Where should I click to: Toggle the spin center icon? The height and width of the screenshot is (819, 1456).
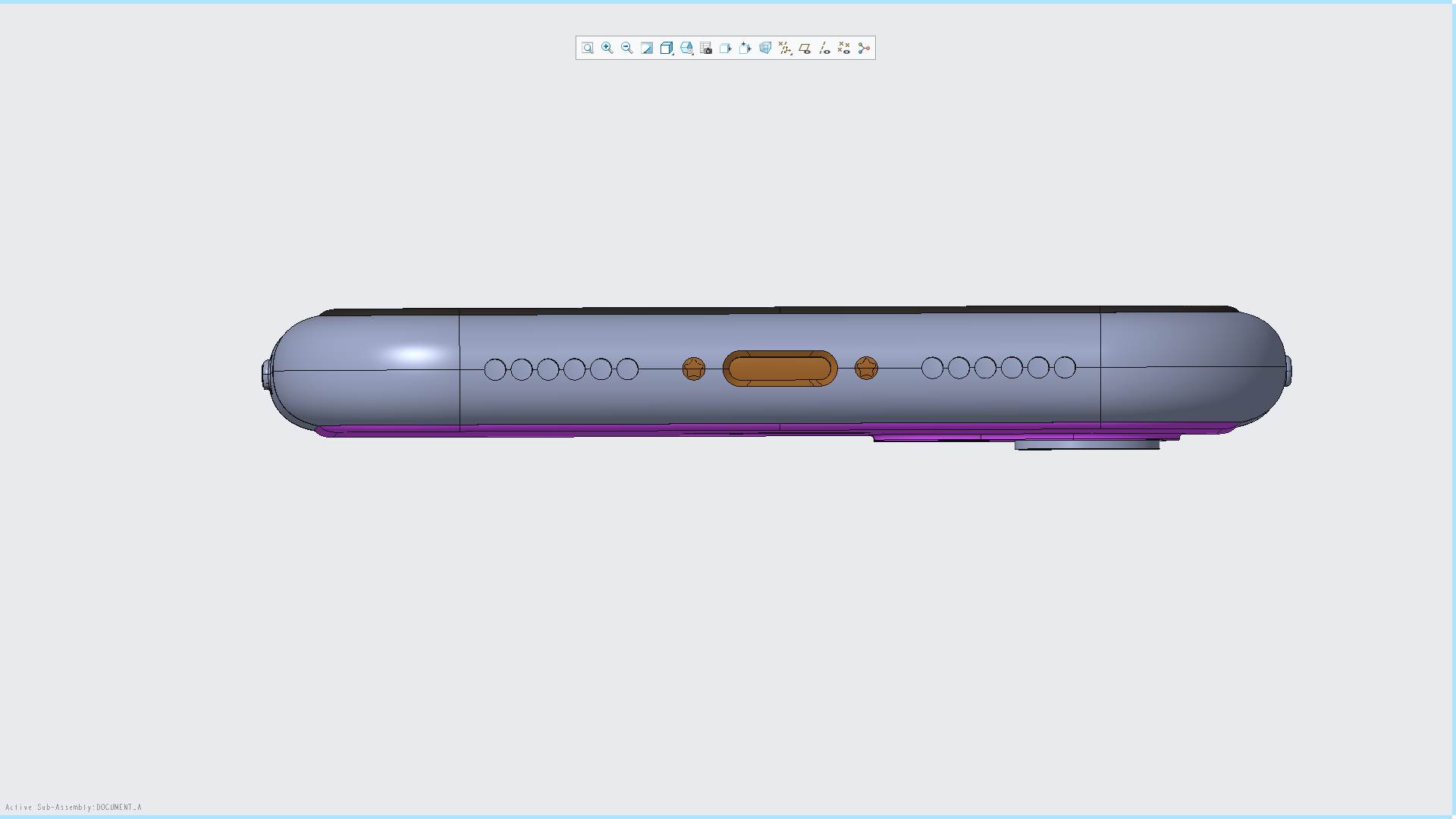tap(863, 48)
